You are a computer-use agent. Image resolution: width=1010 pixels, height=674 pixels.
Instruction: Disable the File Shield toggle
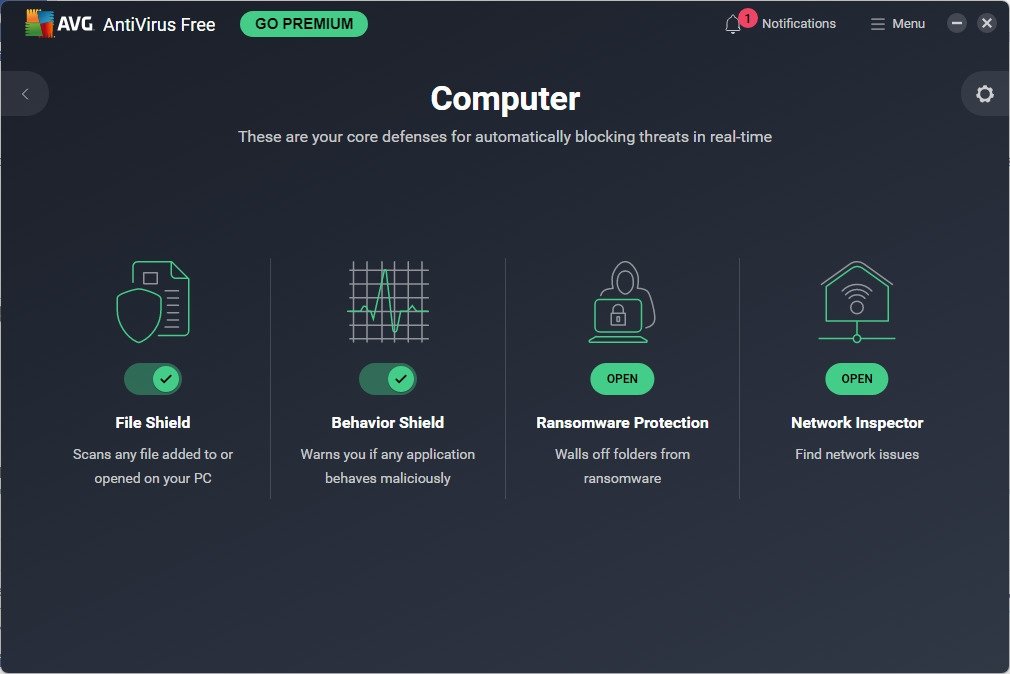click(x=153, y=379)
